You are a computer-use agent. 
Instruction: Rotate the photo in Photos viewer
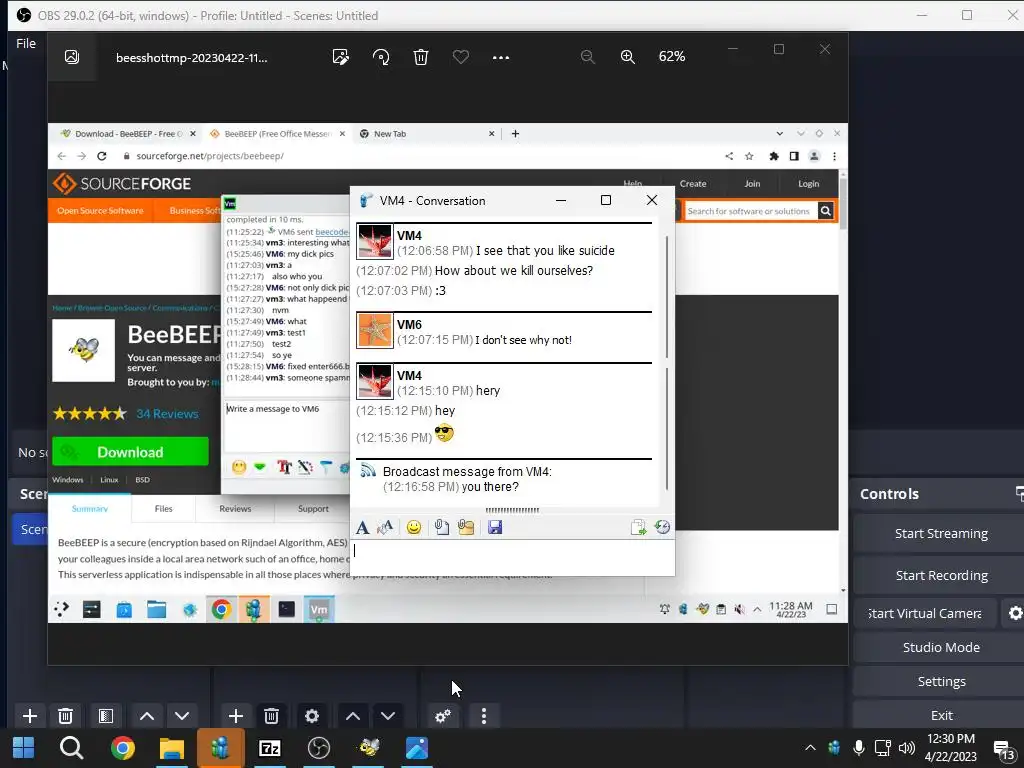pyautogui.click(x=381, y=57)
